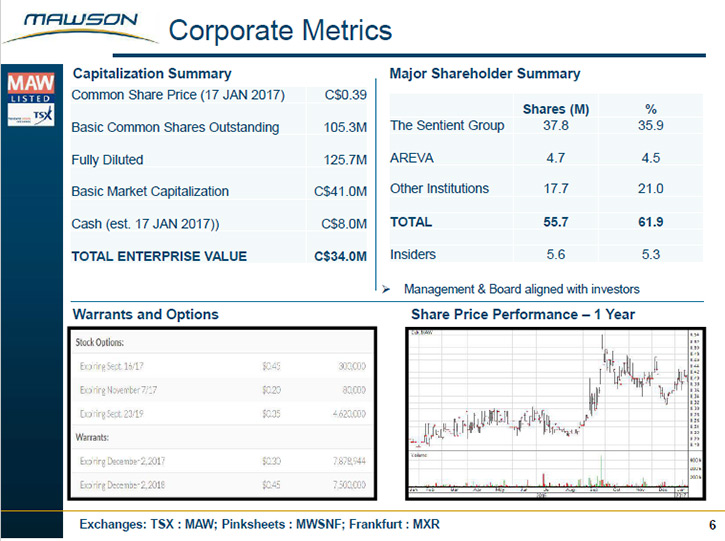Select the 105.3M shares value
The width and height of the screenshot is (725, 541).
click(345, 127)
